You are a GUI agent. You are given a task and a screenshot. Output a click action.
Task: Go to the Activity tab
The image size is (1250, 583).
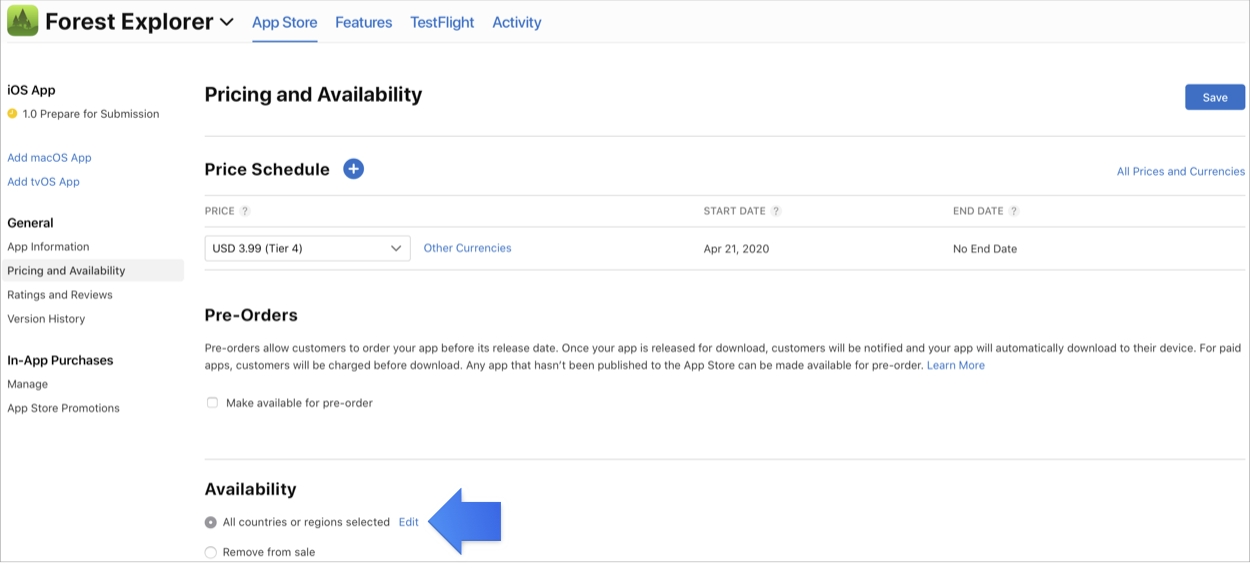[516, 22]
